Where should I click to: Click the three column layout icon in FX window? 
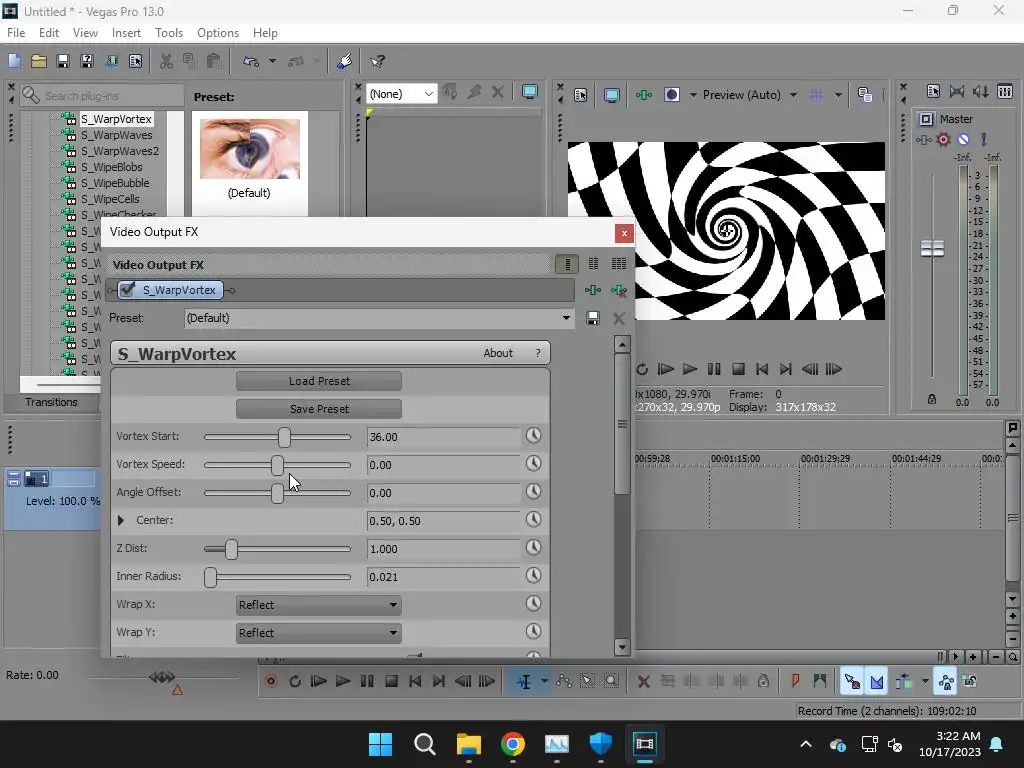point(618,264)
